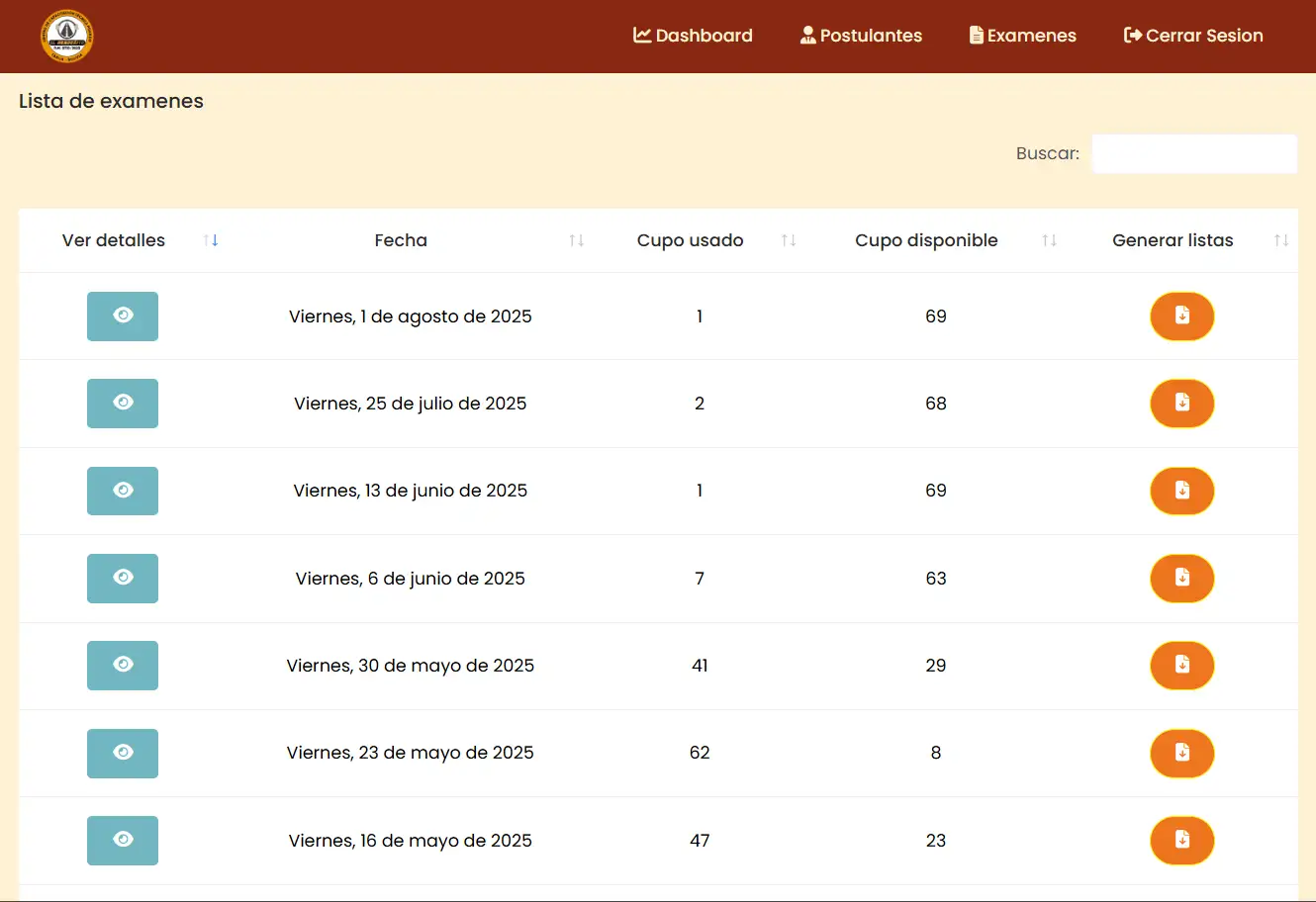Screen dimensions: 1316x902
Task: View details for 6 de junio exam
Action: (x=123, y=579)
